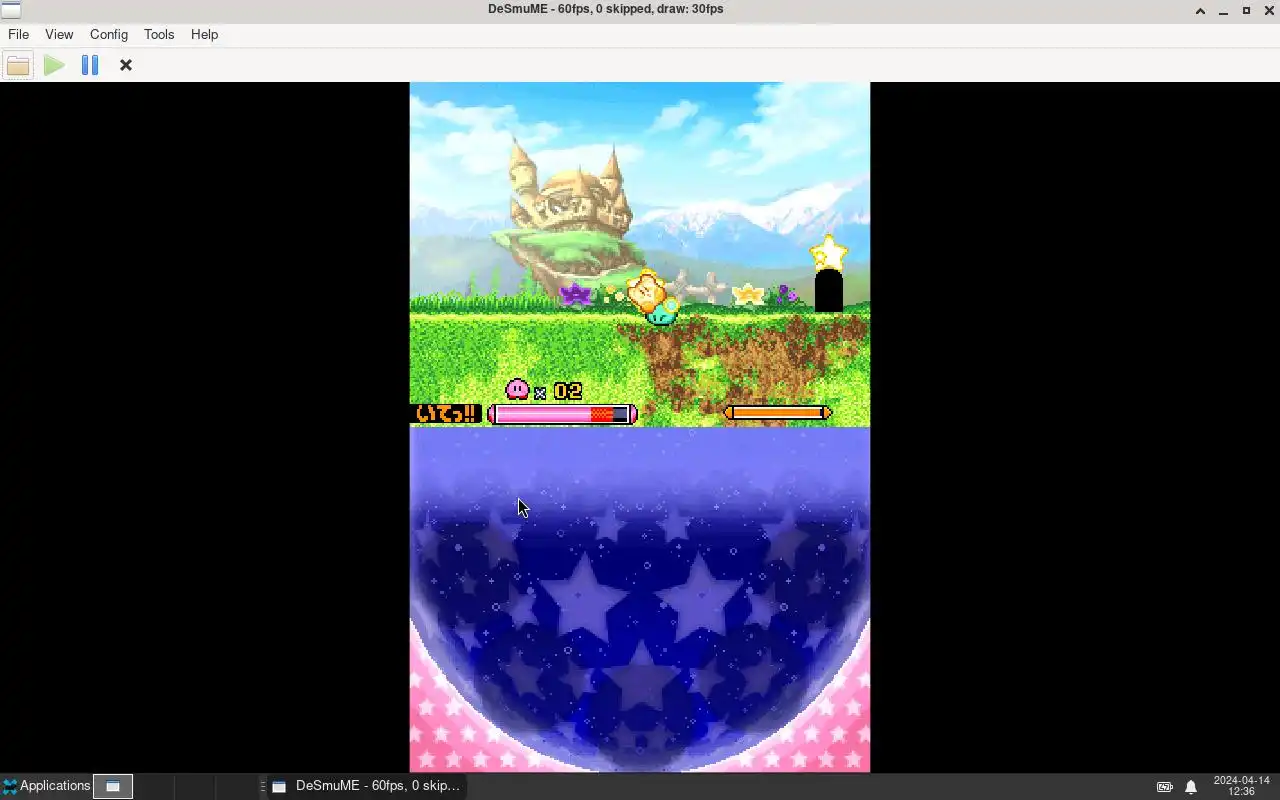Viewport: 1280px width, 800px height.
Task: Minimize the DeSmuME window
Action: pos(1223,10)
